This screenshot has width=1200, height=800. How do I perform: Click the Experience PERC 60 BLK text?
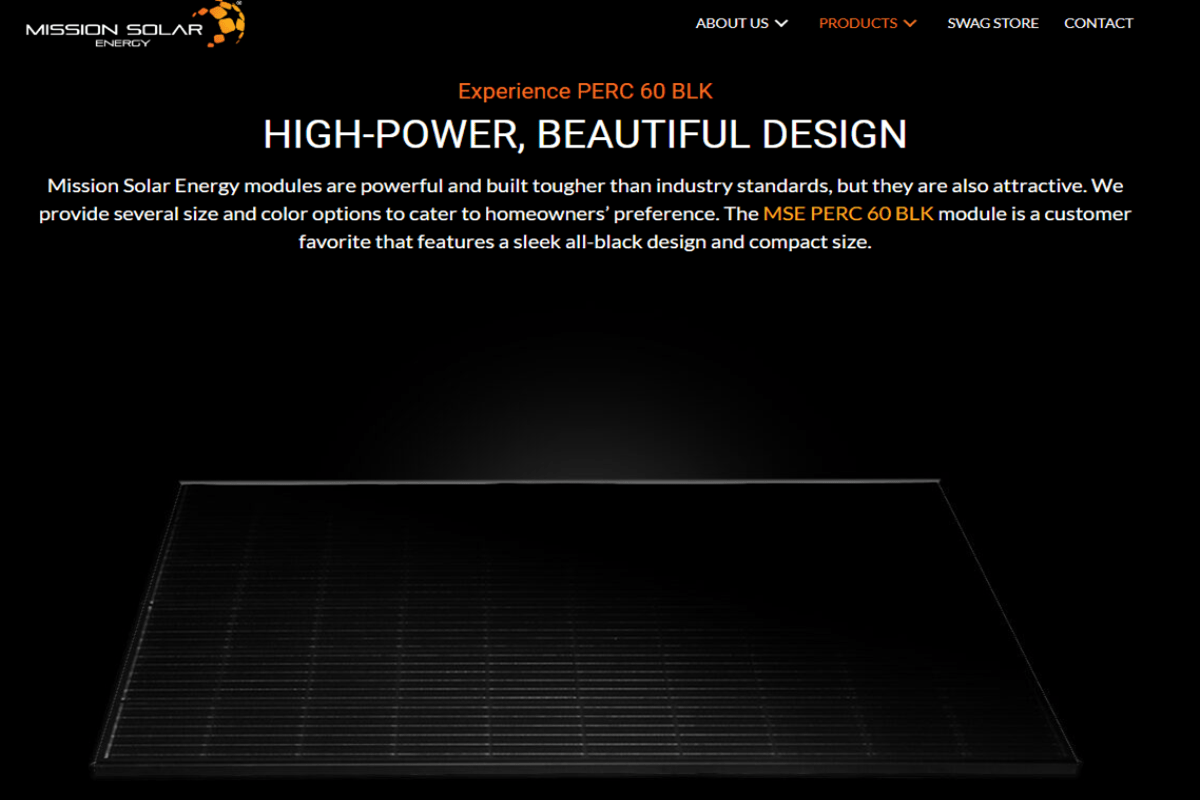[x=585, y=91]
